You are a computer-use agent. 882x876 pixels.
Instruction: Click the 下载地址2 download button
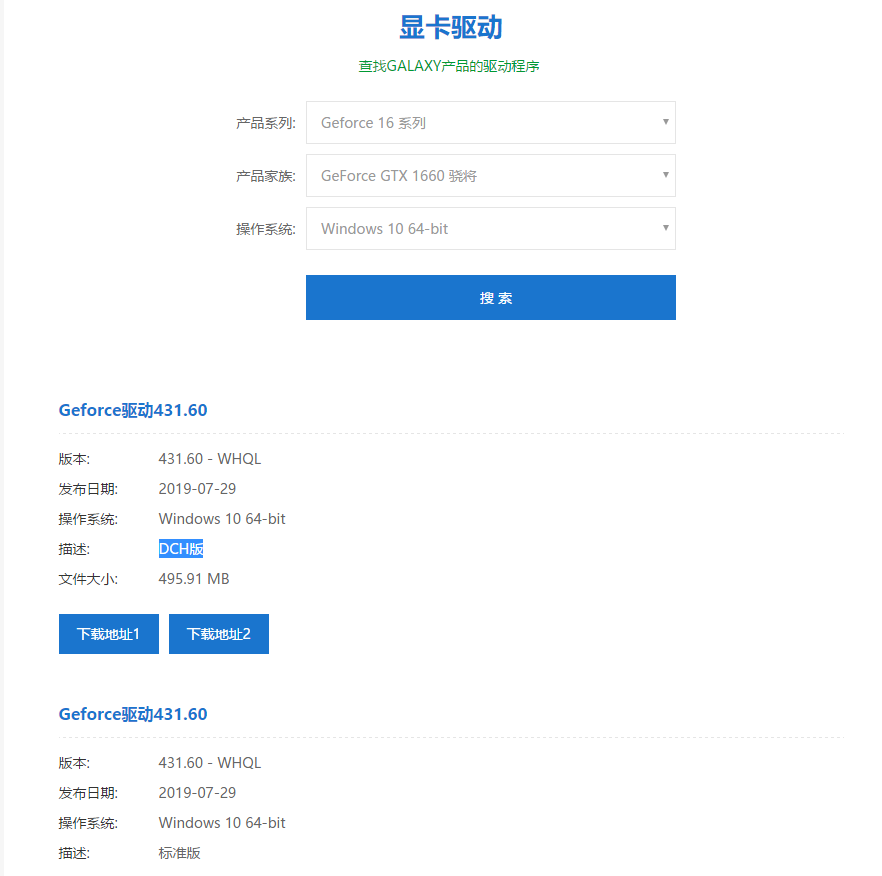(218, 633)
